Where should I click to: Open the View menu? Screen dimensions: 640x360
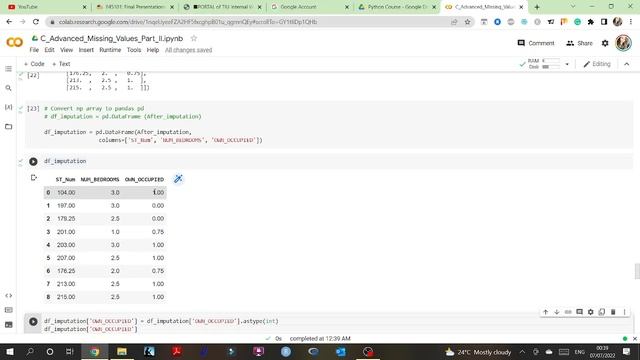[x=67, y=50]
